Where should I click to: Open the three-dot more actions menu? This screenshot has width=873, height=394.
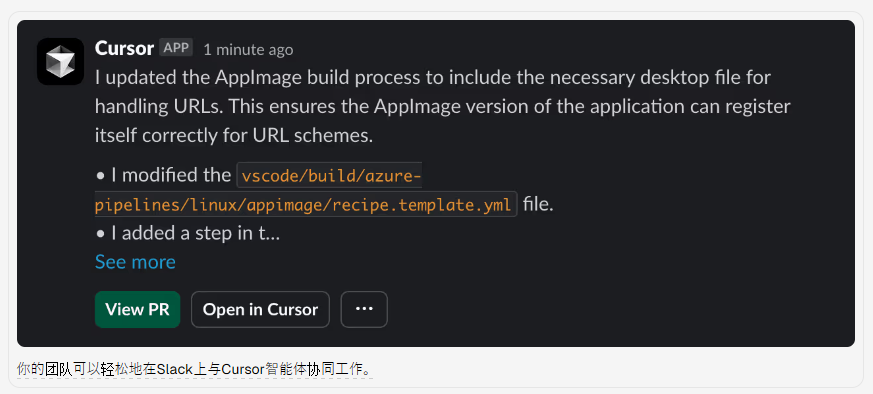pyautogui.click(x=364, y=309)
